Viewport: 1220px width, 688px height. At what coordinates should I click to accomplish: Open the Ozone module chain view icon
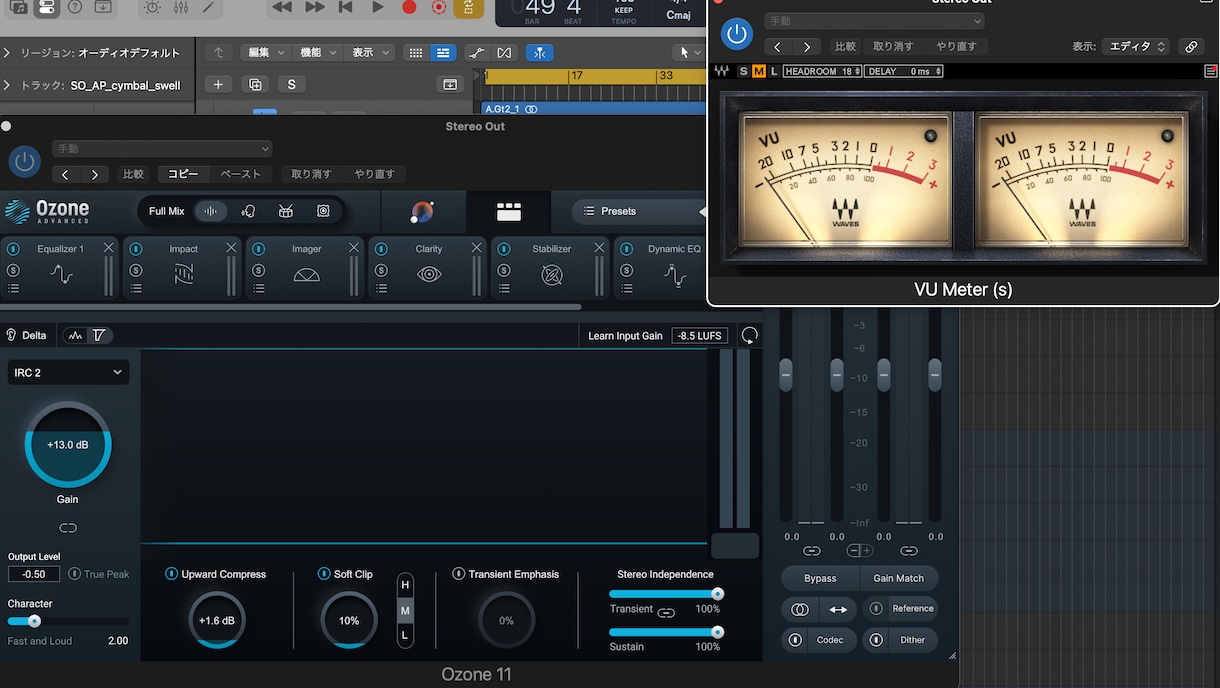pos(509,211)
